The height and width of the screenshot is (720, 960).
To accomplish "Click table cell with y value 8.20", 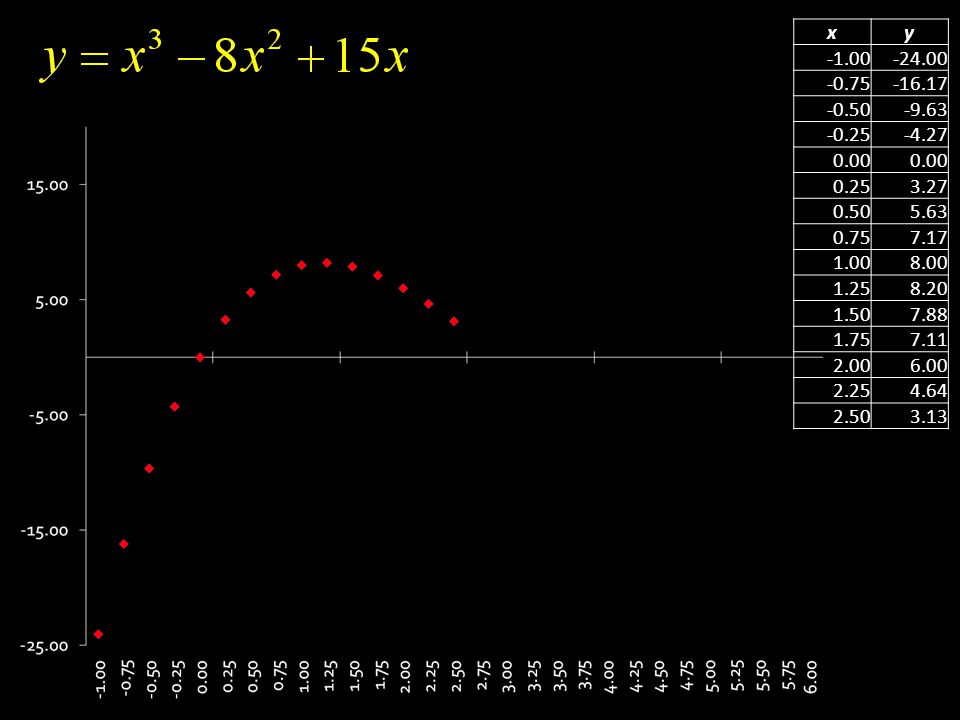I will 909,288.
